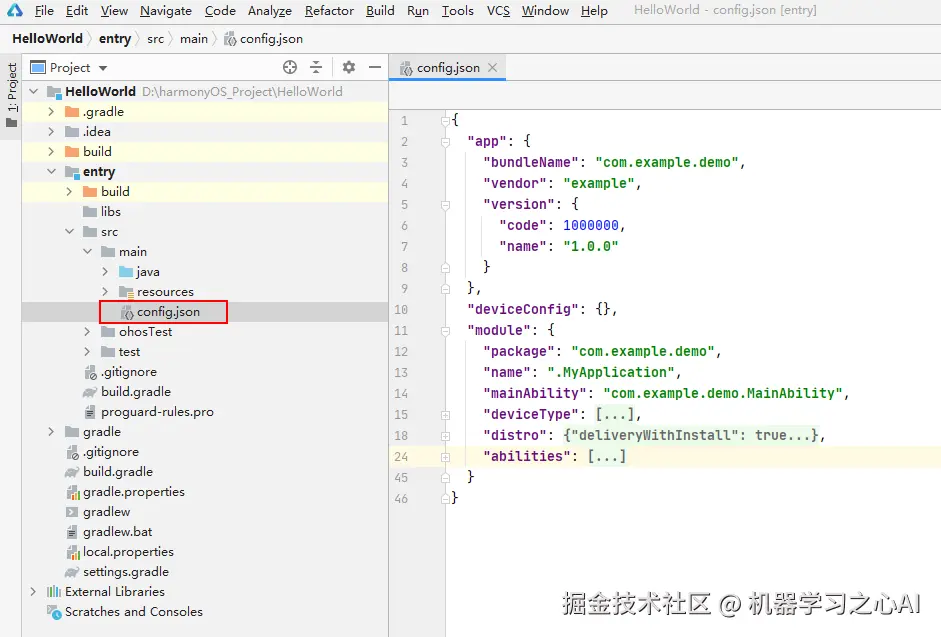Screen dimensions: 941x637
Task: Open the Project view dropdown
Action: pos(103,68)
